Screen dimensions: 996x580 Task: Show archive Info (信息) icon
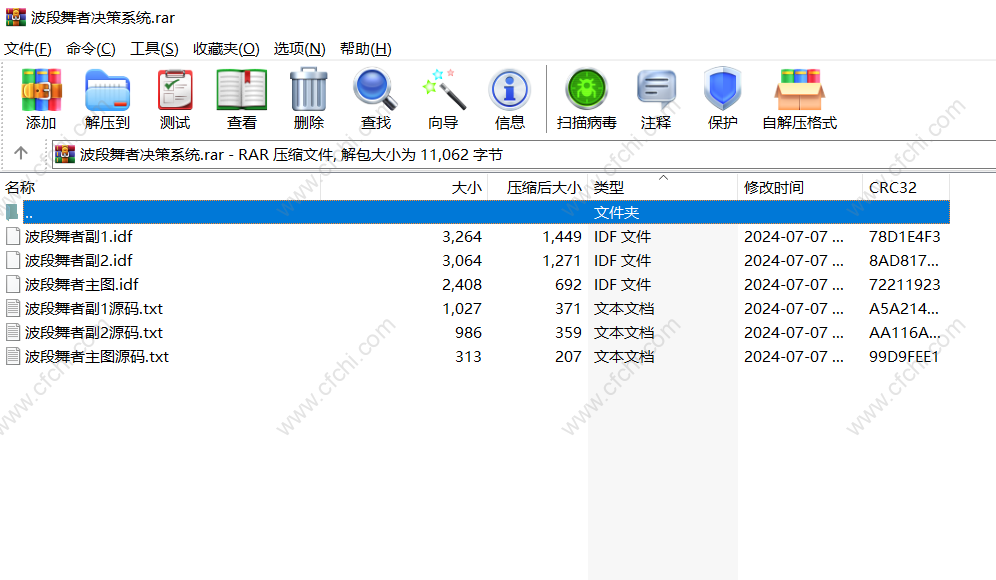click(x=509, y=90)
